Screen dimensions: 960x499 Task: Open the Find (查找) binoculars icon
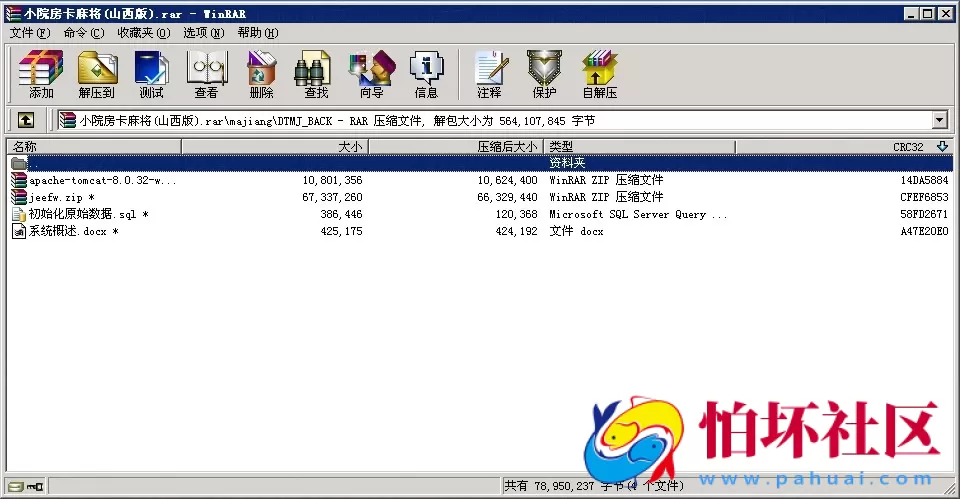coord(316,74)
